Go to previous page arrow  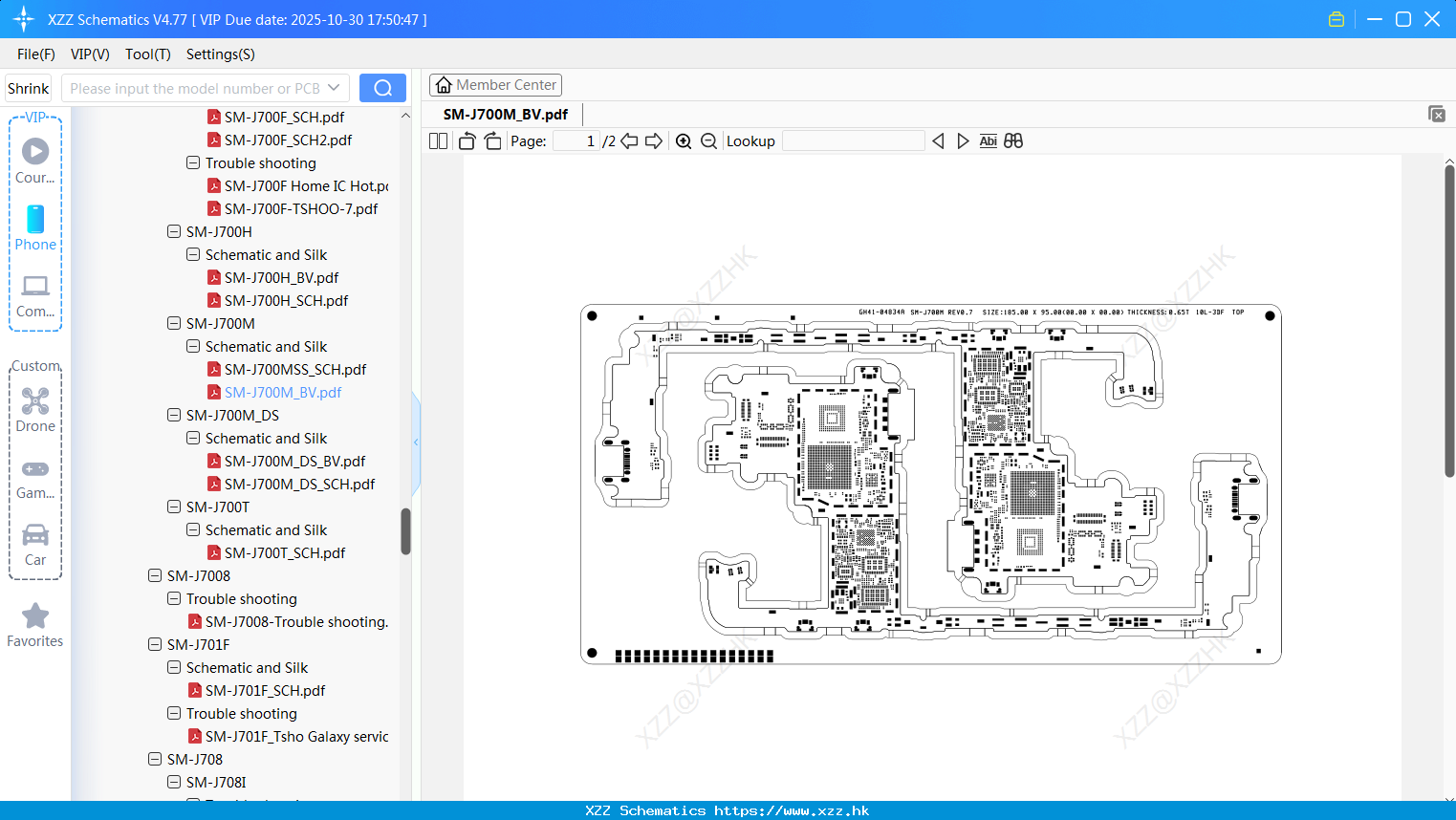[629, 140]
